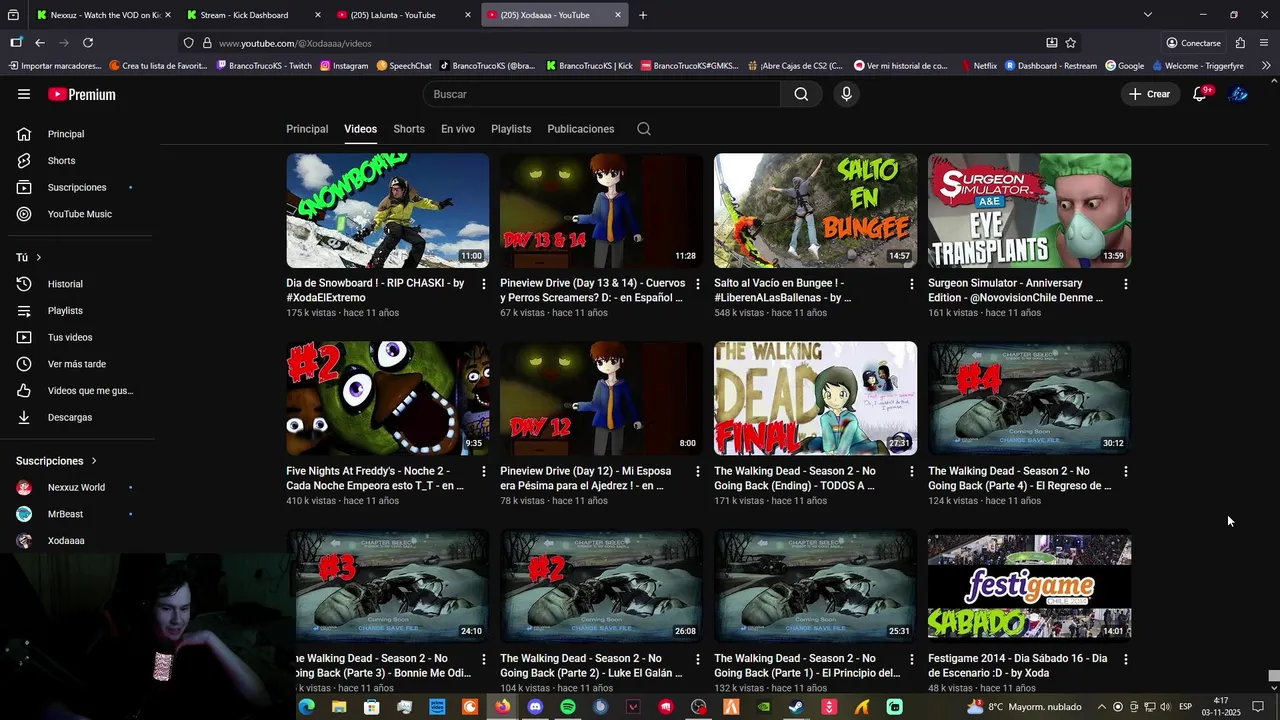Bookmark this page with star icon
The height and width of the screenshot is (720, 1280).
tap(1071, 43)
